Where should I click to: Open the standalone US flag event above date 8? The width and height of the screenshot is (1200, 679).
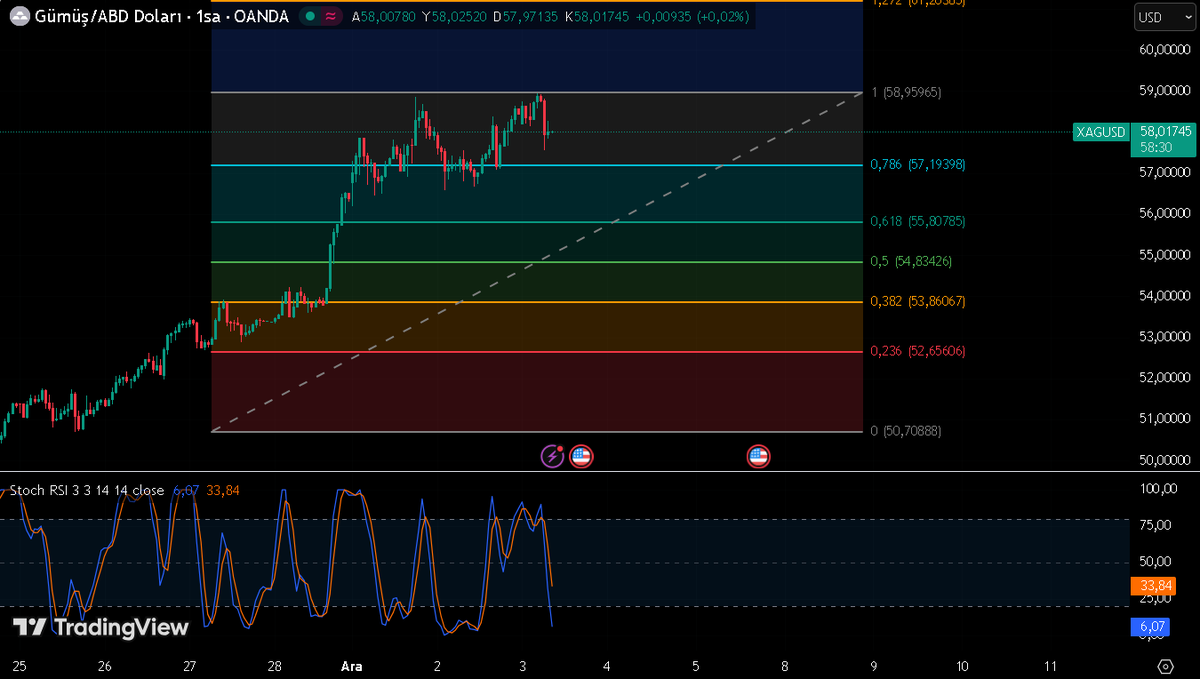coord(758,457)
